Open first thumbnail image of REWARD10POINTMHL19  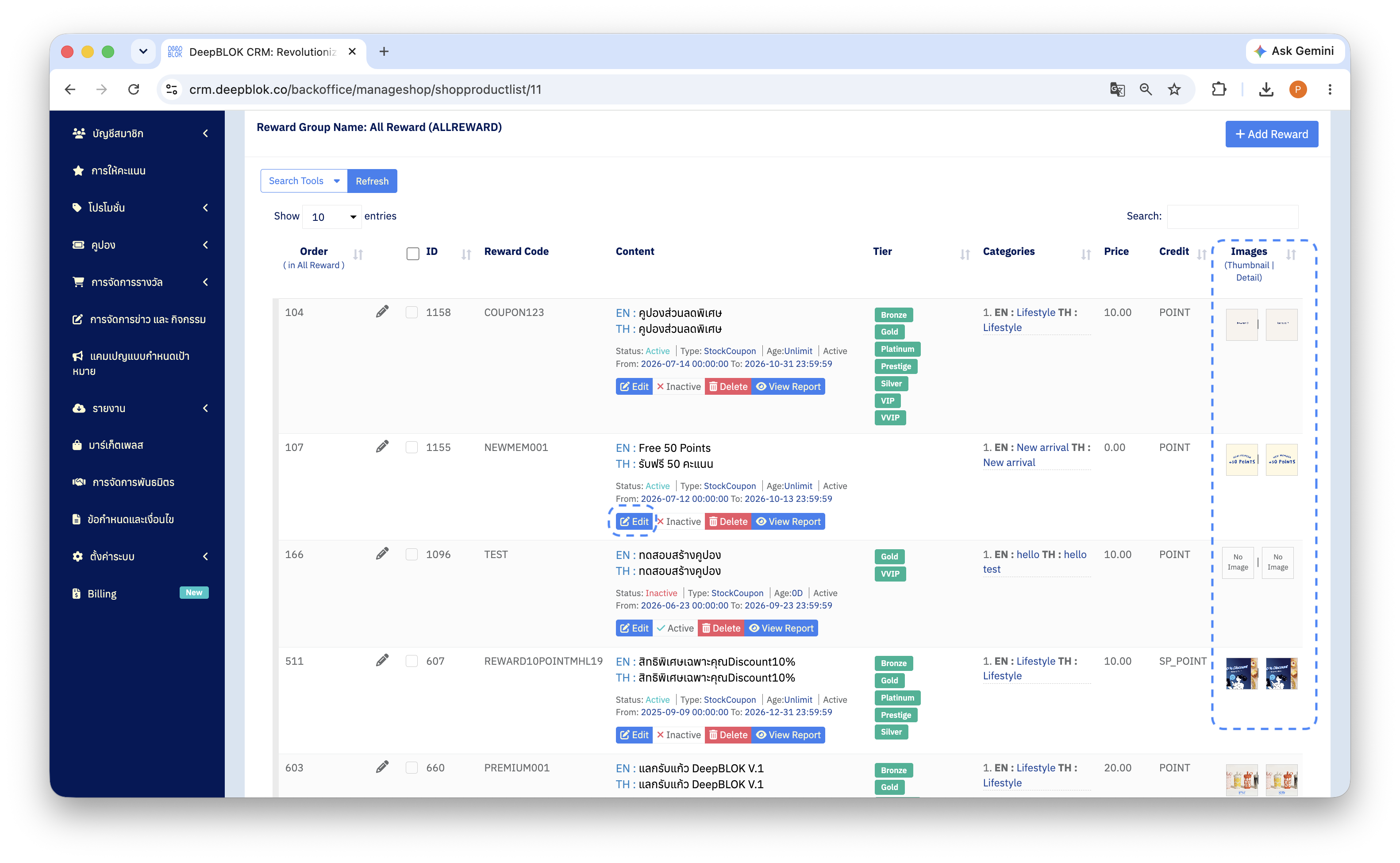coord(1242,673)
